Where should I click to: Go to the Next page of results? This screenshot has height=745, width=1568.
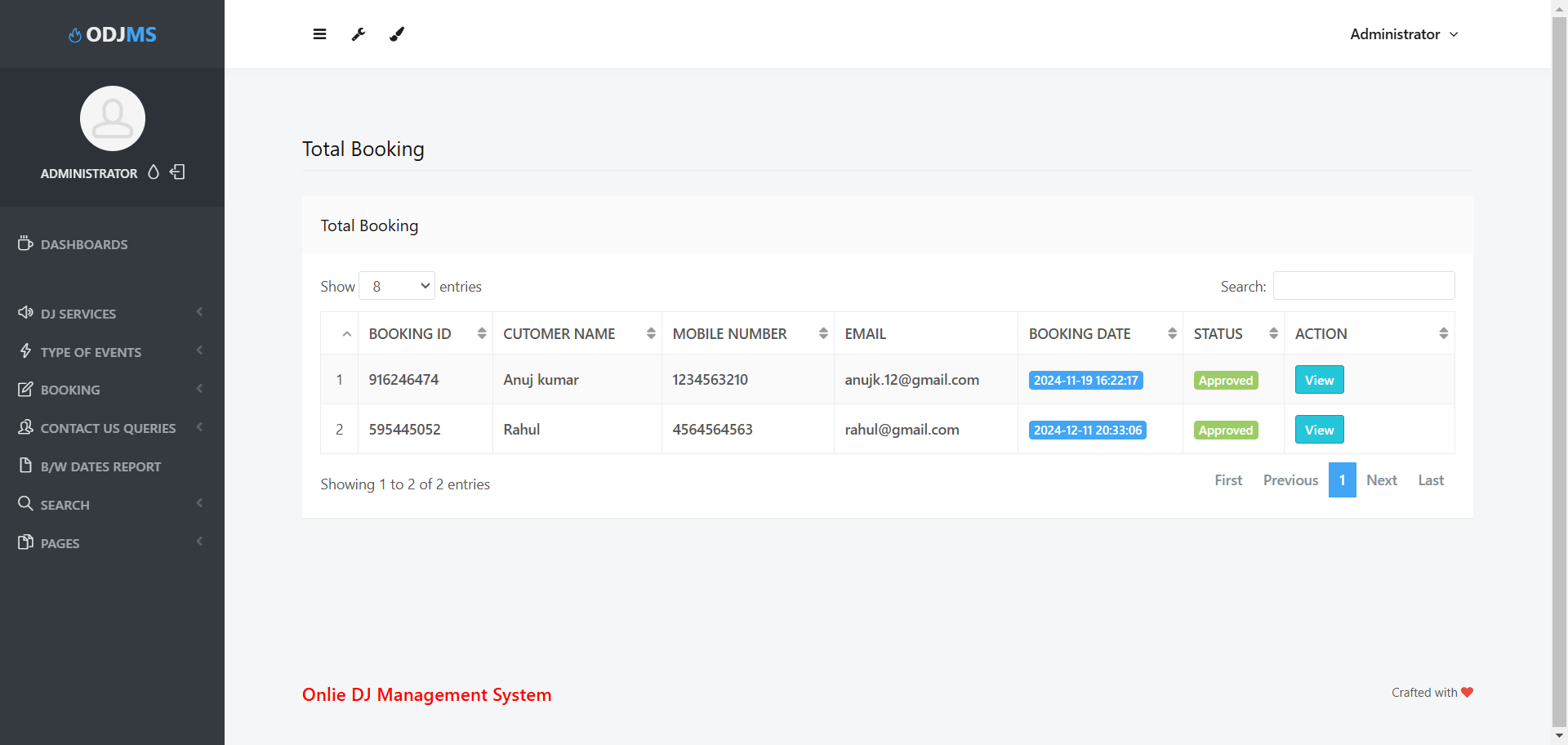(x=1382, y=480)
